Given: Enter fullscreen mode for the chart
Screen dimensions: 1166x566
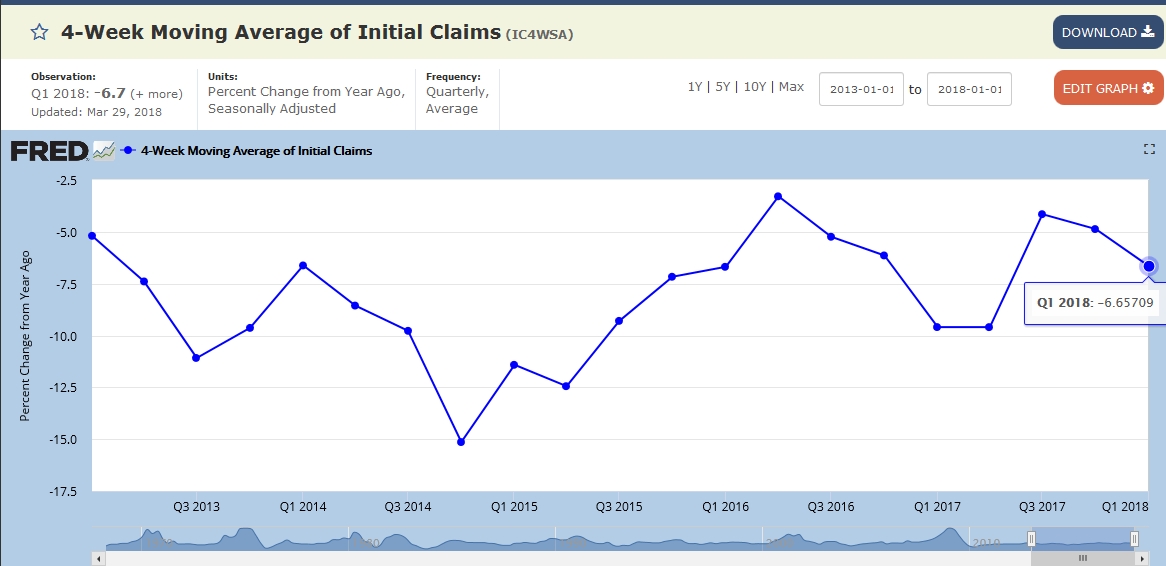Looking at the screenshot, I should click(x=1149, y=149).
